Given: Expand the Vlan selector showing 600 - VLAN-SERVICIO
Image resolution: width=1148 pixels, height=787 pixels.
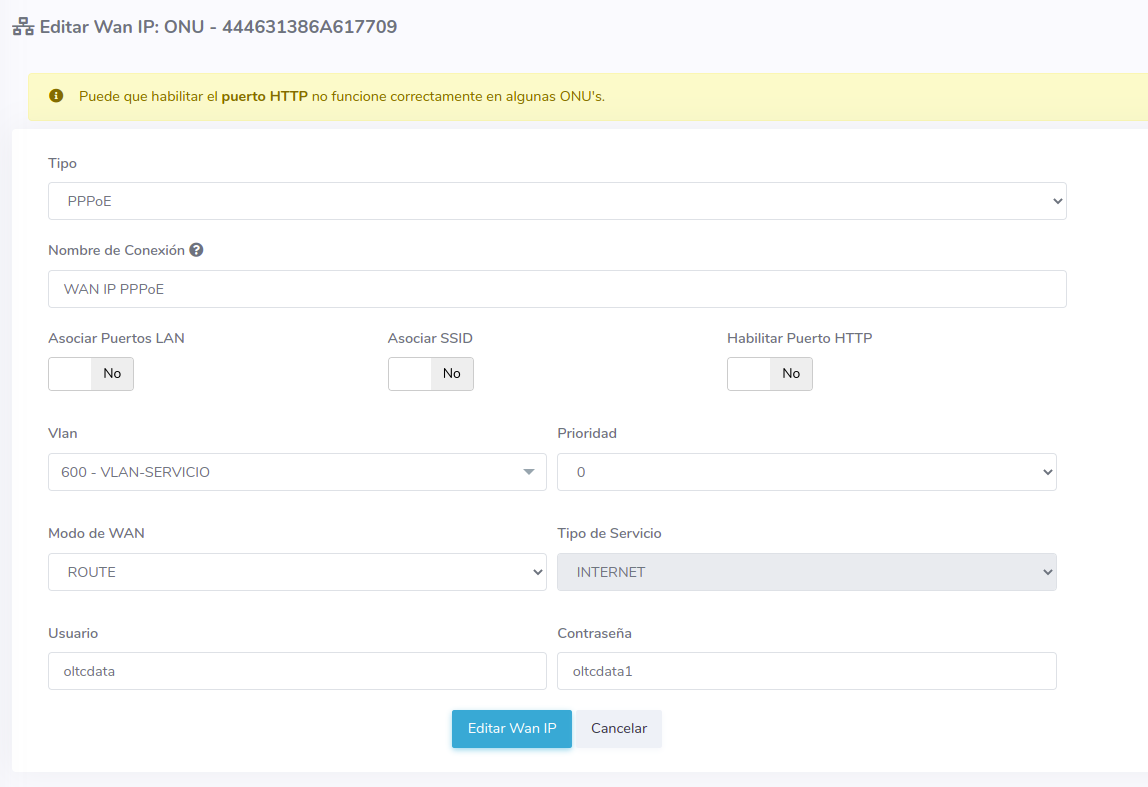Looking at the screenshot, I should coord(297,472).
